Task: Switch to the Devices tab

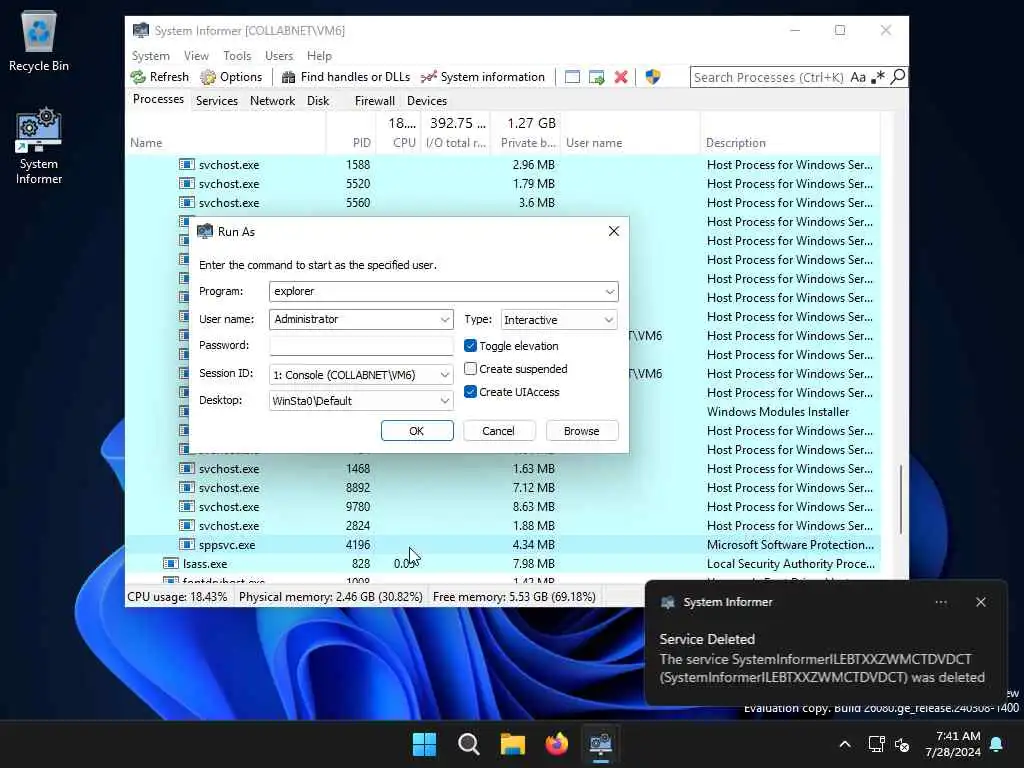Action: [427, 101]
